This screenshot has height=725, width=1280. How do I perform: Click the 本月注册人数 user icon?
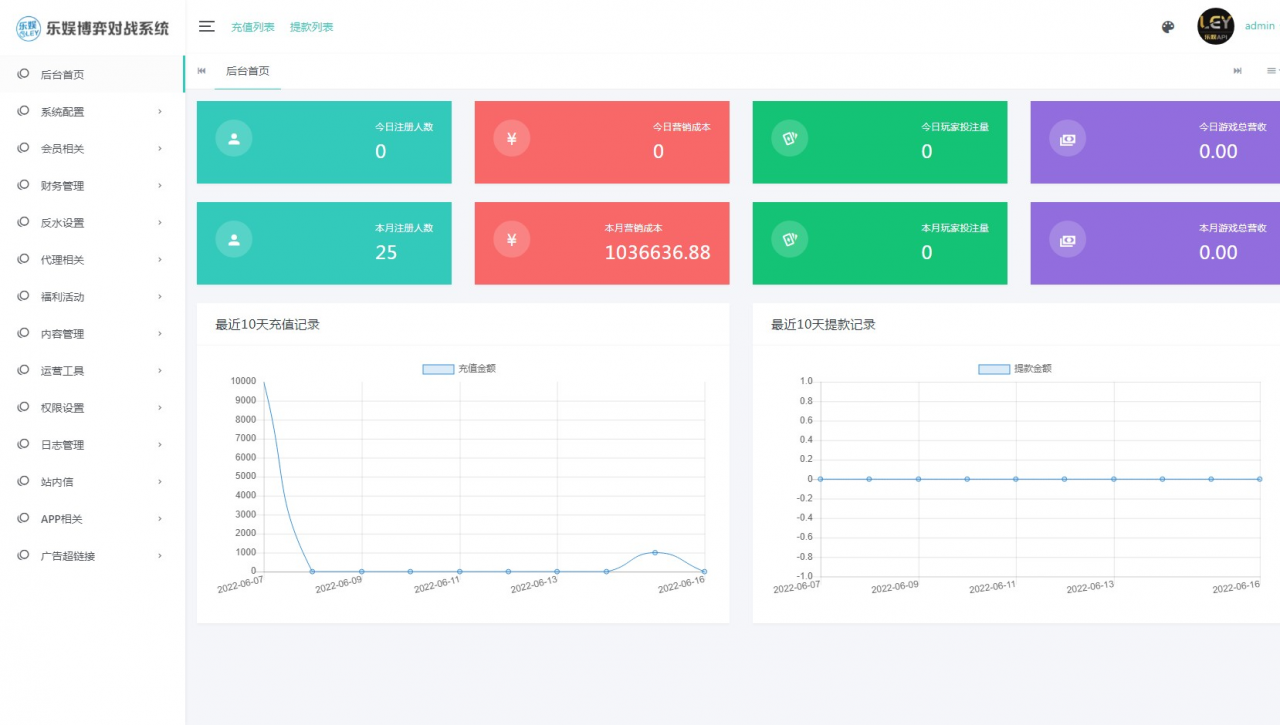(x=234, y=240)
